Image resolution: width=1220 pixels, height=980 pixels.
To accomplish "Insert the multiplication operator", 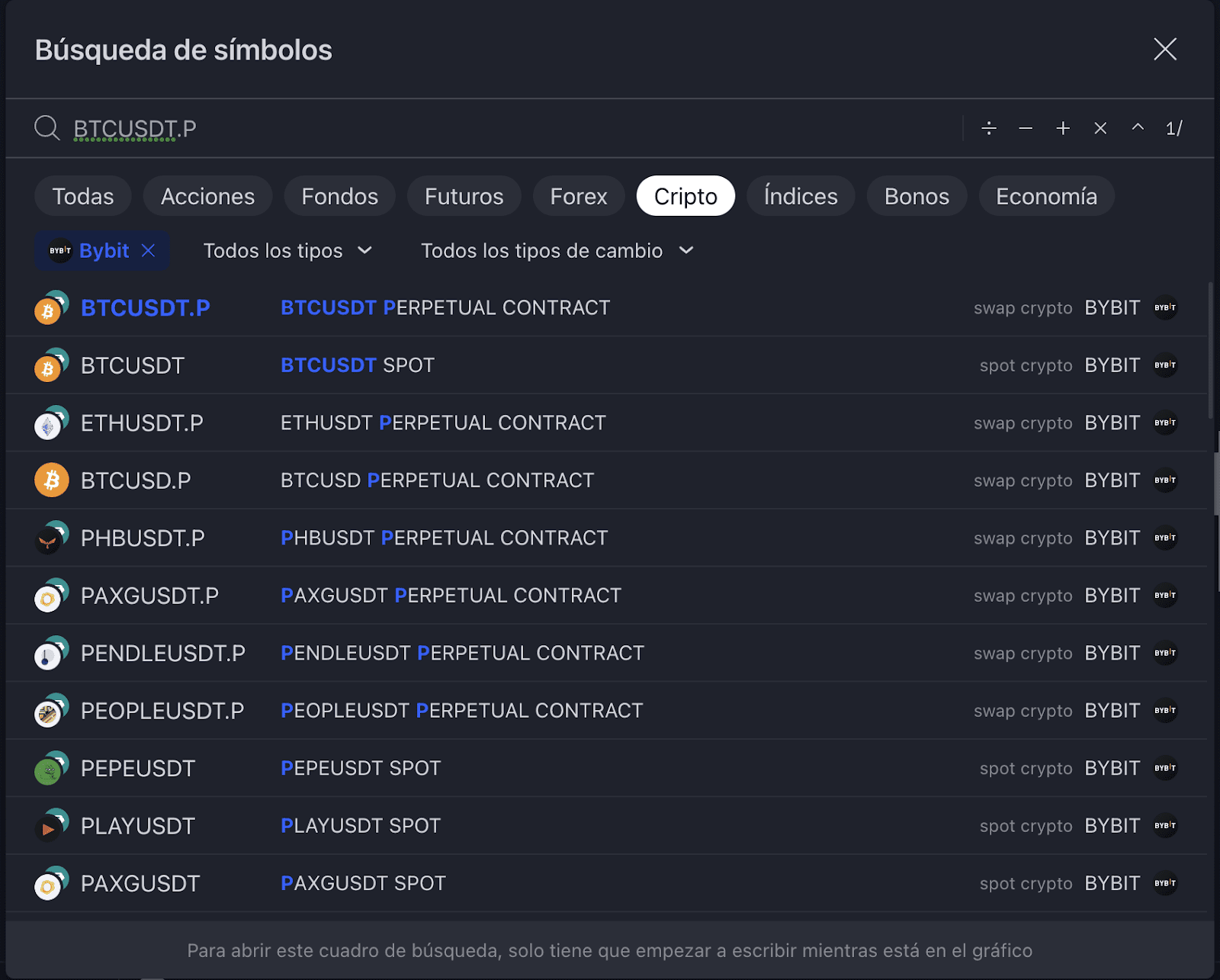I will click(x=1100, y=128).
